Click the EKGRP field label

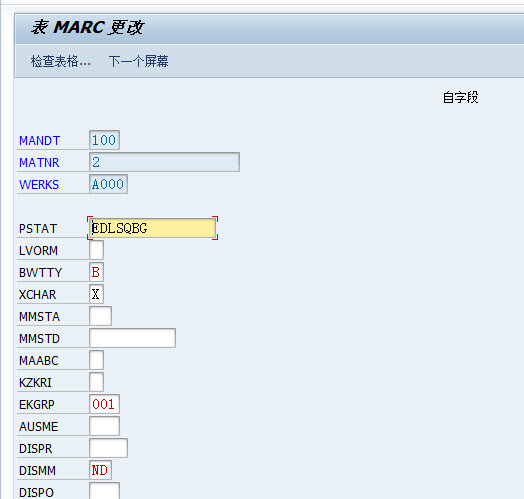pyautogui.click(x=37, y=405)
